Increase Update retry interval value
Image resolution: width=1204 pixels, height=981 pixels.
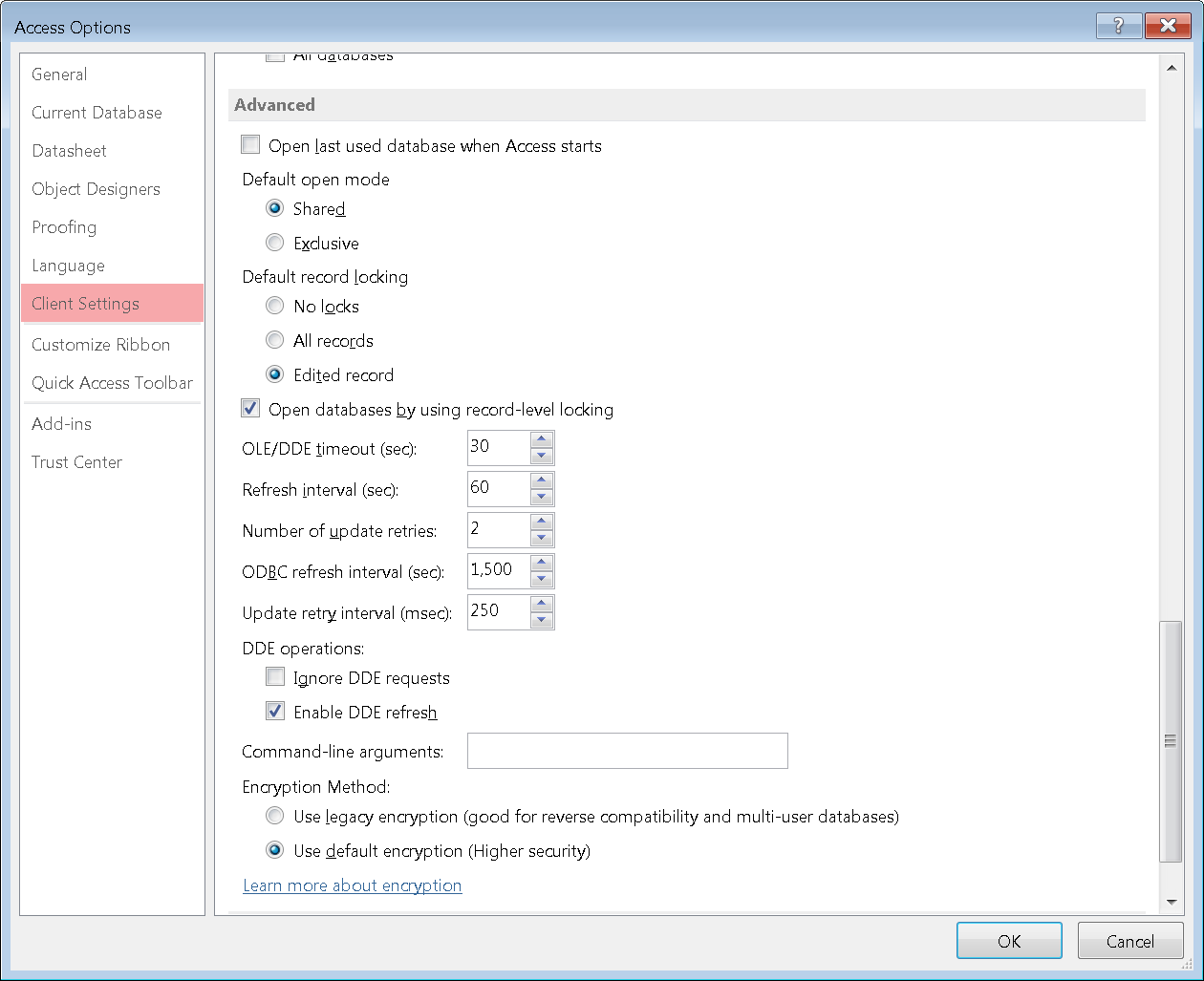pos(542,604)
